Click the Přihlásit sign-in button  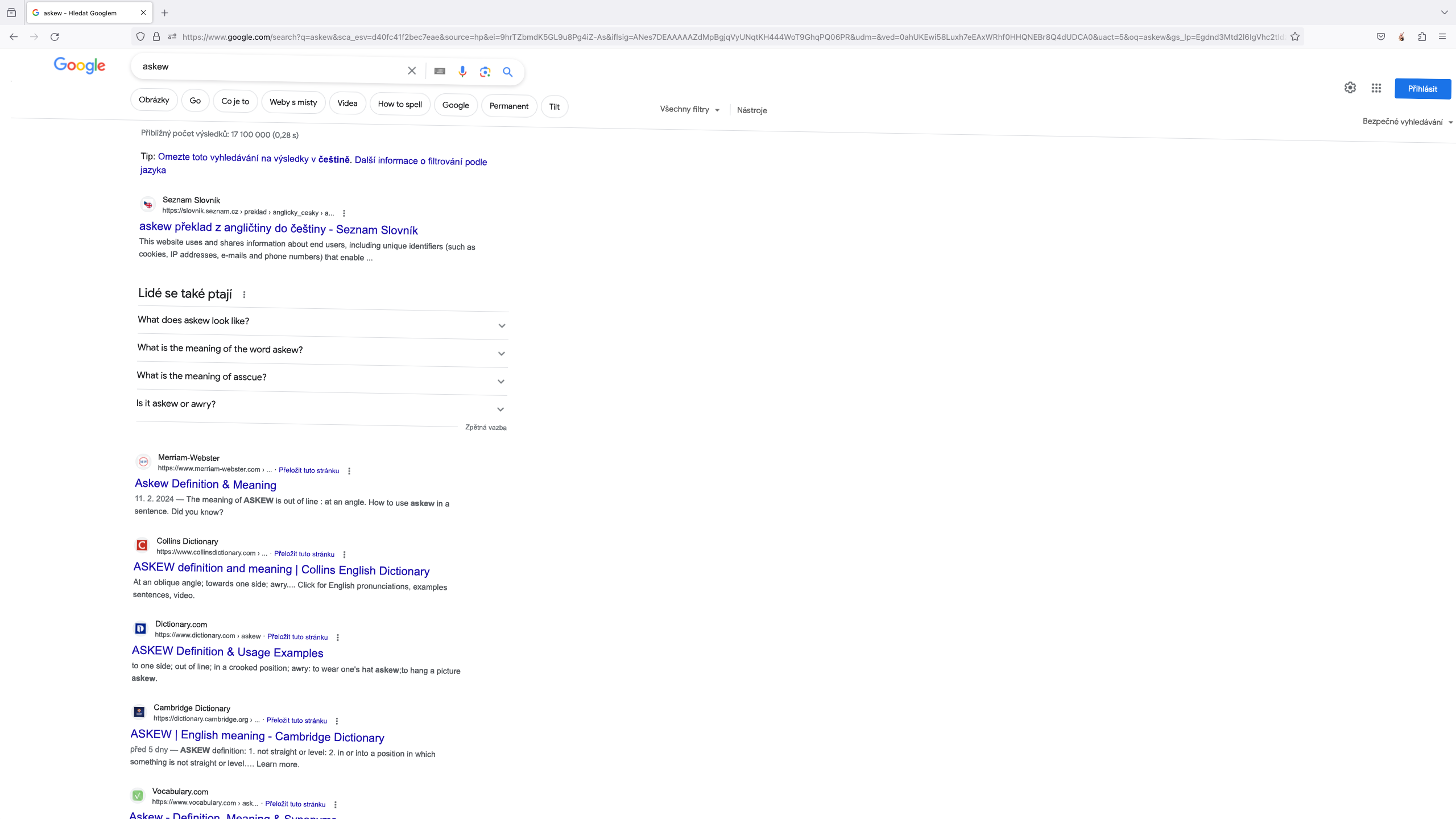1422,89
